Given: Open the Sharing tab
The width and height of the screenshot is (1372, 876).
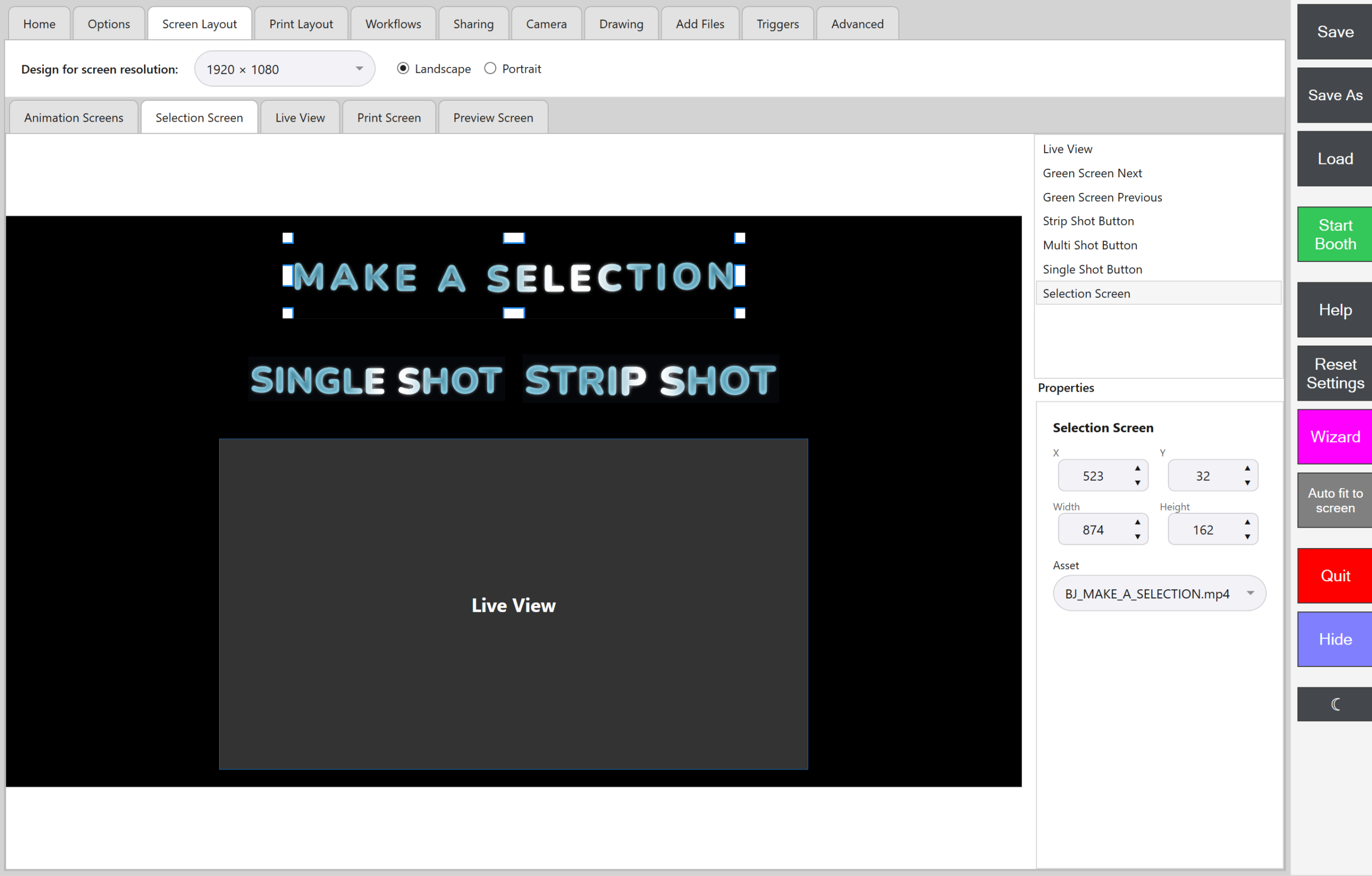Looking at the screenshot, I should tap(473, 24).
